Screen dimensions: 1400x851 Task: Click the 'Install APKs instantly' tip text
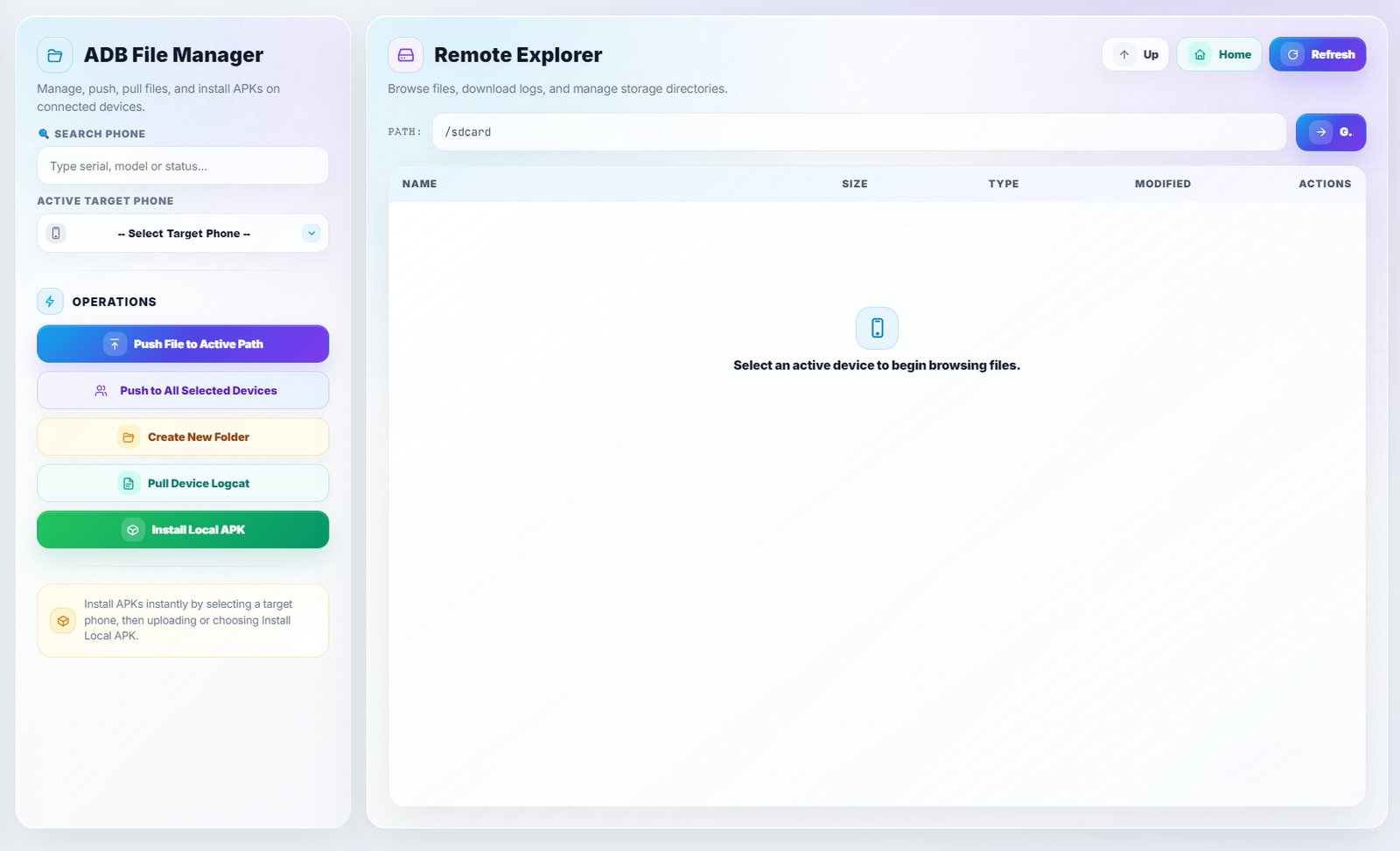(x=188, y=620)
